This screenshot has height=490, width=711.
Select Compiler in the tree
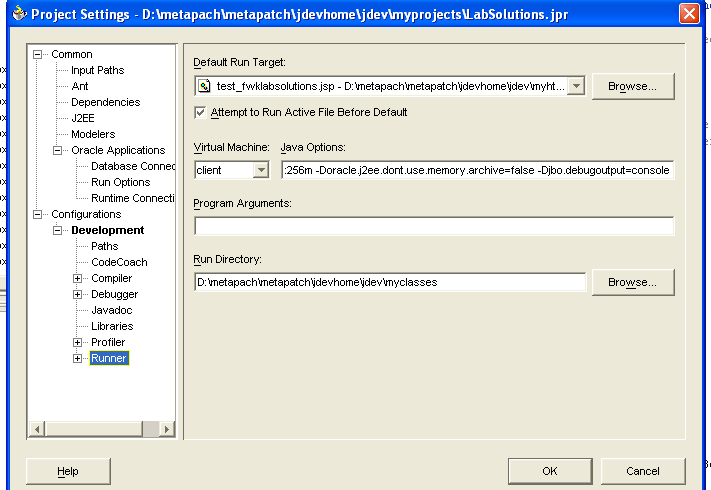[112, 278]
